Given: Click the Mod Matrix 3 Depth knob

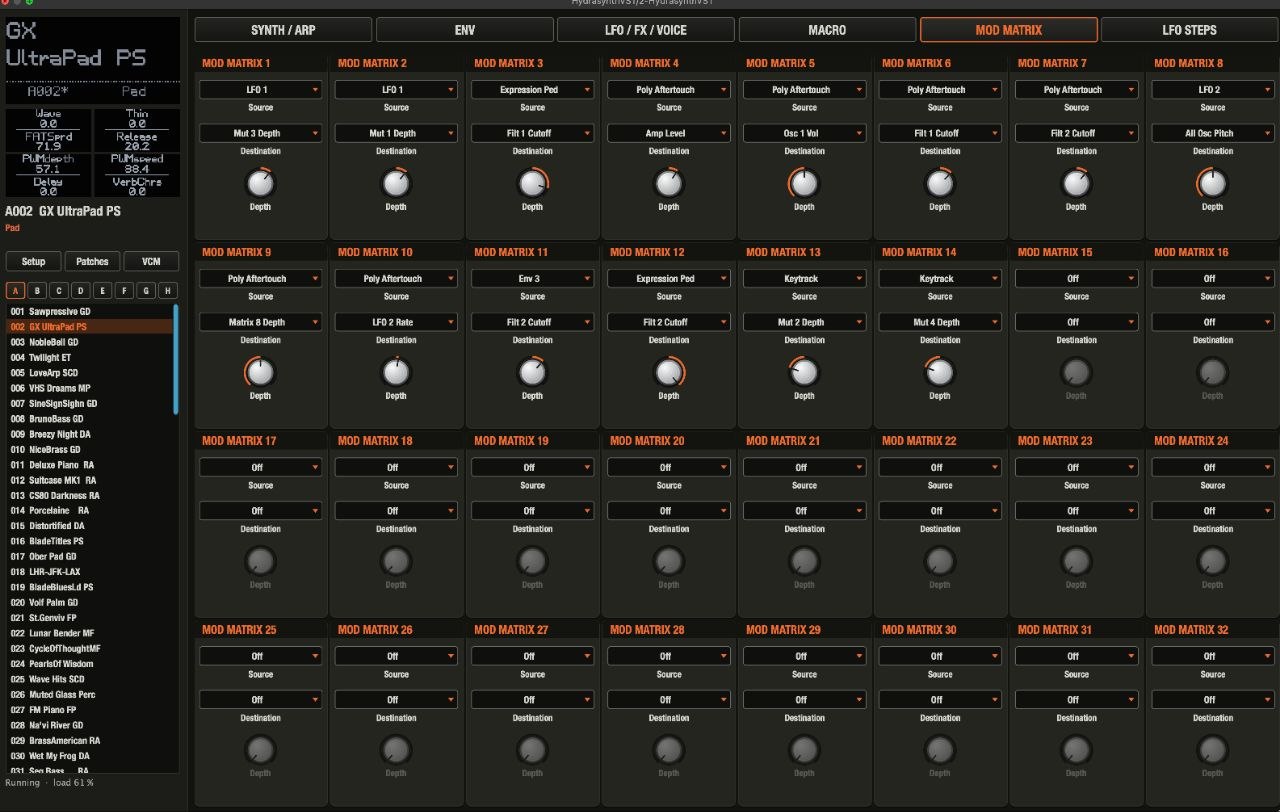Looking at the screenshot, I should click(532, 183).
